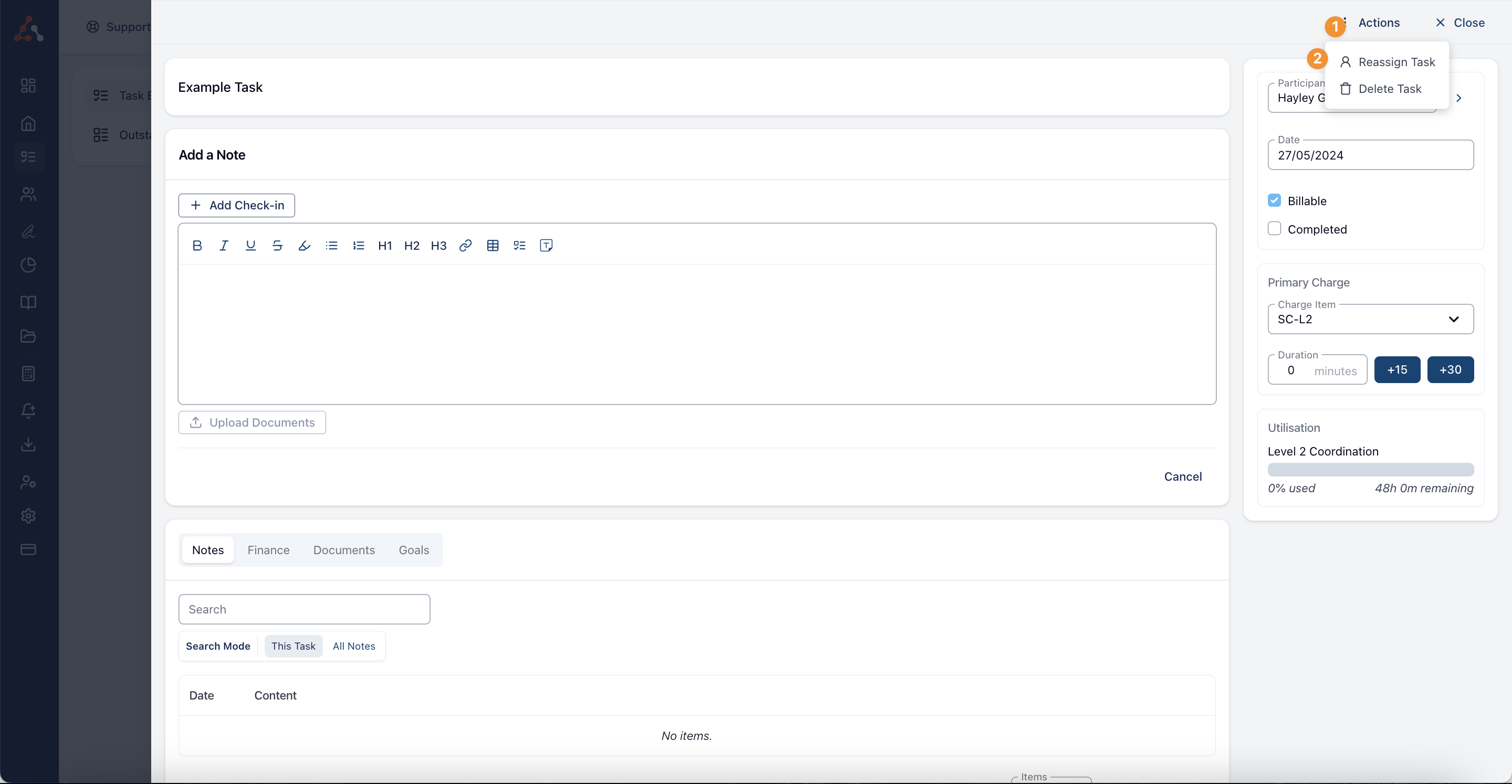Open the pie chart reports icon
The image size is (1512, 784).
click(28, 264)
